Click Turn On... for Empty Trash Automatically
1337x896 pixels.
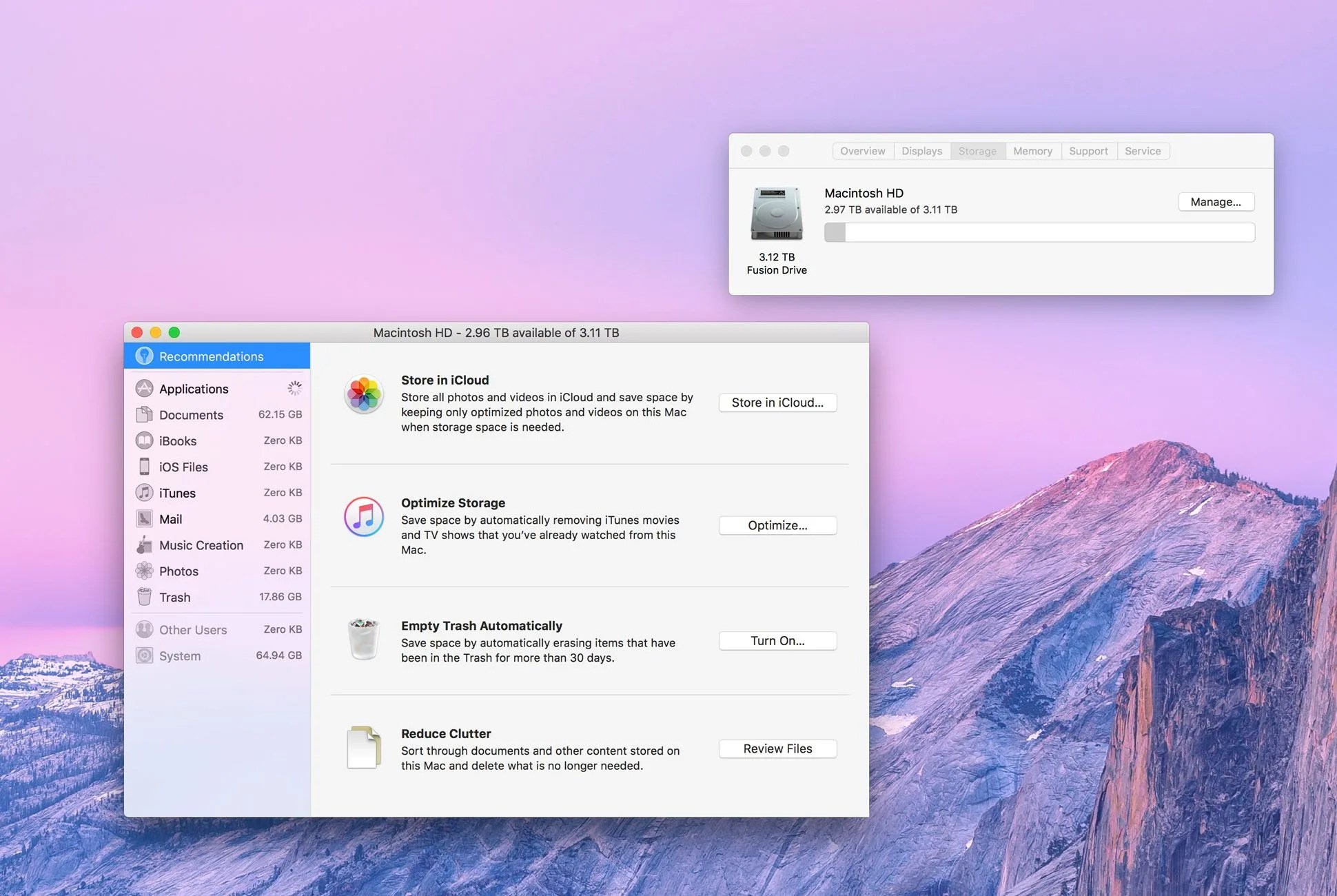pos(778,641)
